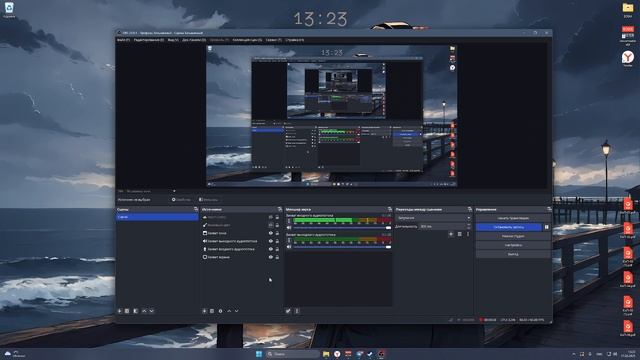
Task: Show the brush-icon color source via eye toggle
Action: coord(270,225)
